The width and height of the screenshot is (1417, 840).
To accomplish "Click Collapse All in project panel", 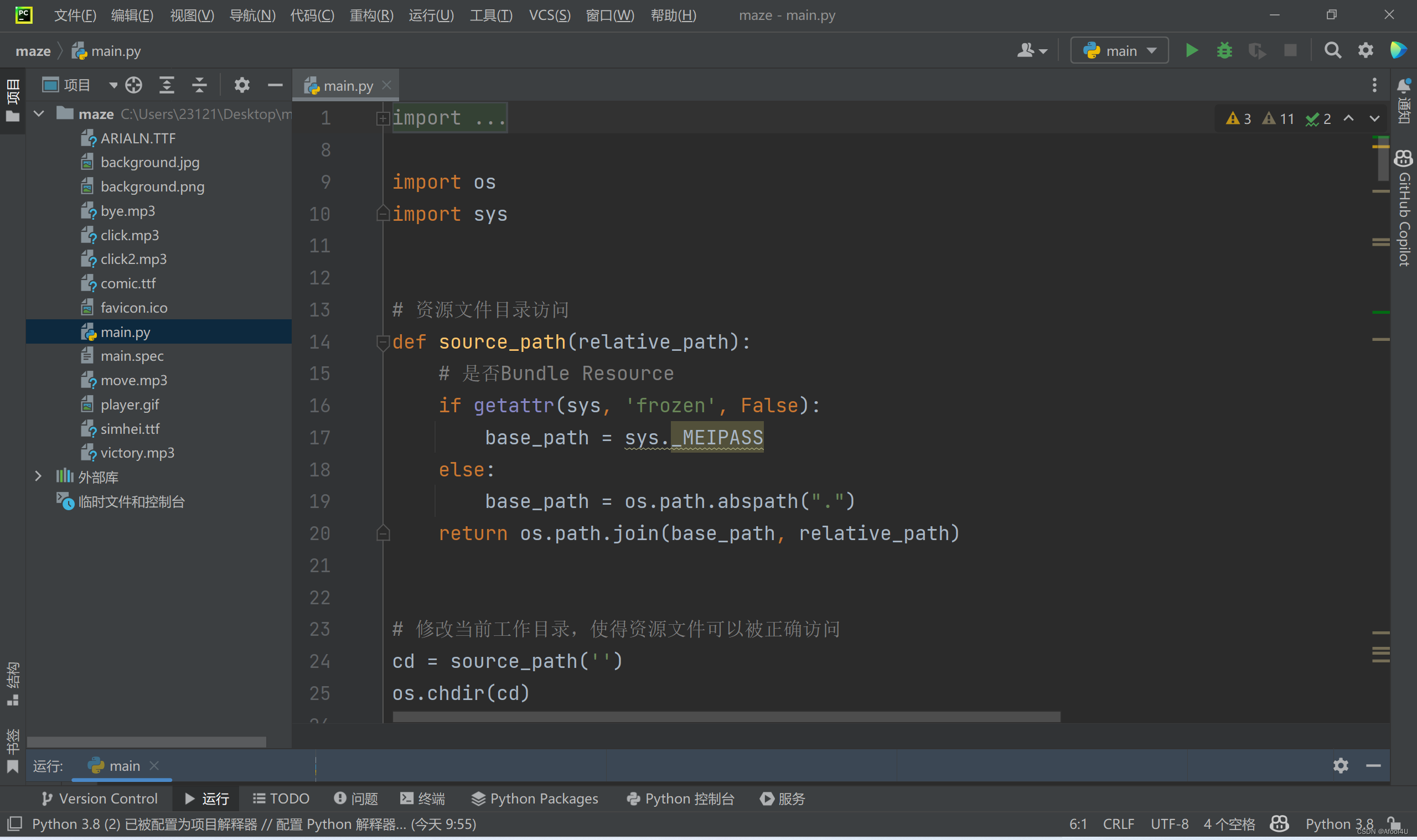I will (x=199, y=85).
